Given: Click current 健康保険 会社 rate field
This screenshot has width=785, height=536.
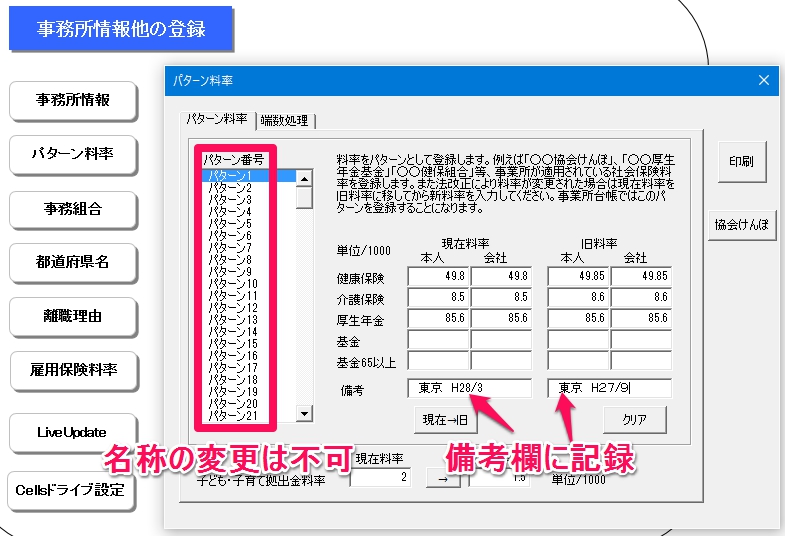Looking at the screenshot, I should 501,276.
